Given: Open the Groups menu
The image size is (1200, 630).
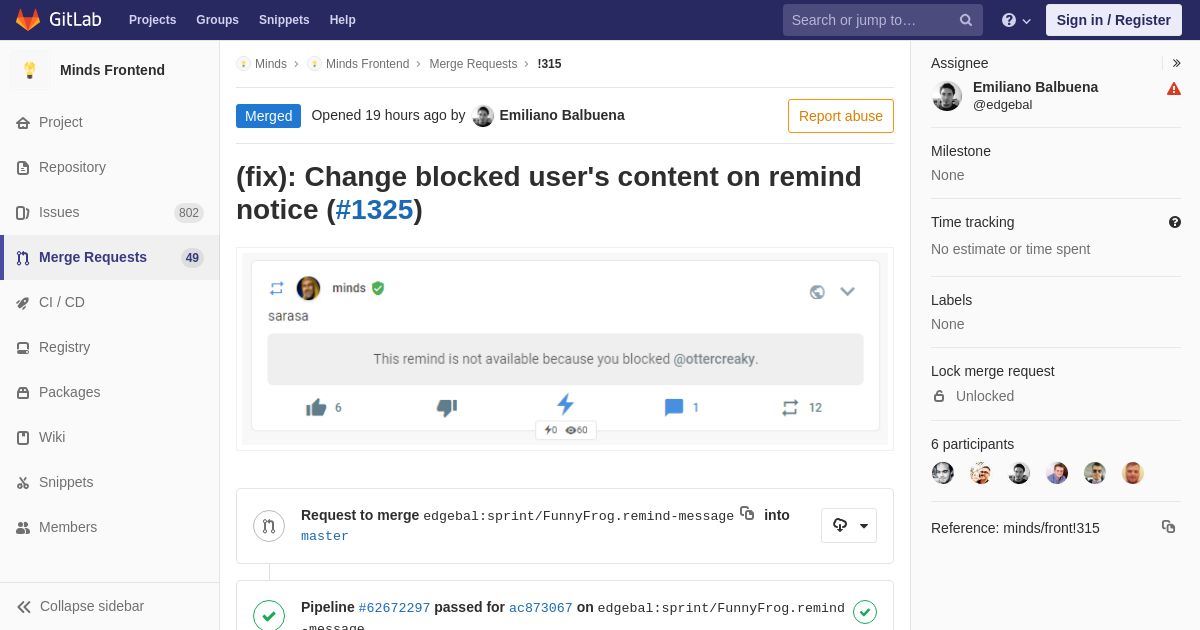Looking at the screenshot, I should point(217,20).
